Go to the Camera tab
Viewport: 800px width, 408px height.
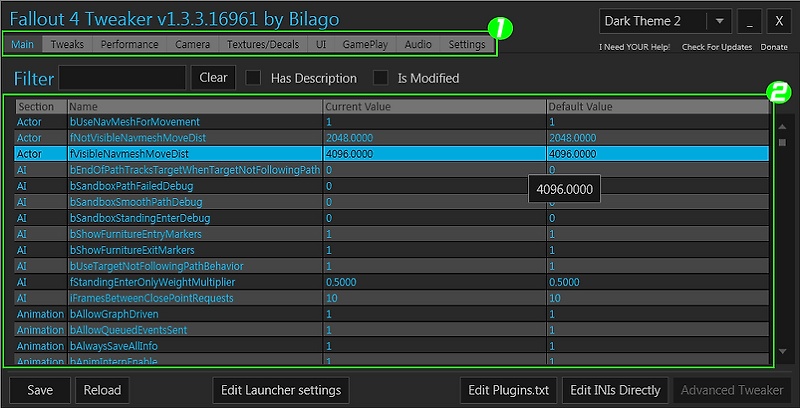(192, 44)
